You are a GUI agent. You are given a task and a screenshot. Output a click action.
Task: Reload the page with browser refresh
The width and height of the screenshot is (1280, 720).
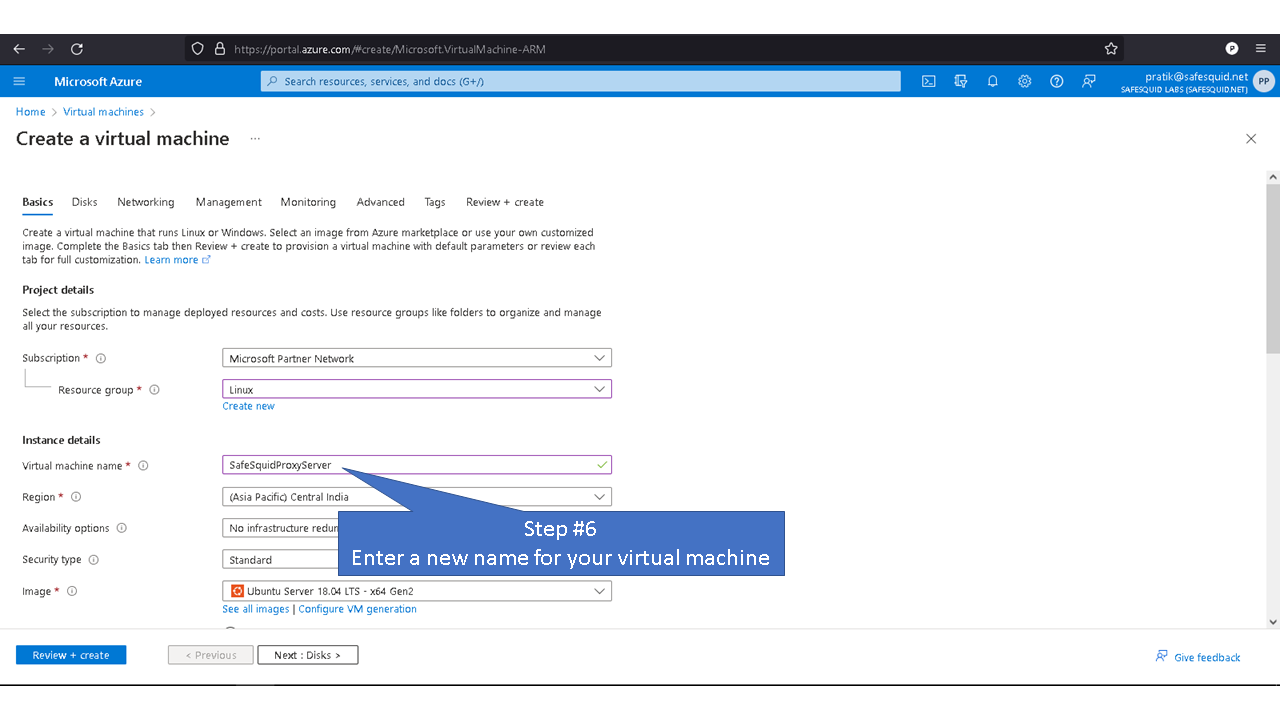click(x=77, y=48)
